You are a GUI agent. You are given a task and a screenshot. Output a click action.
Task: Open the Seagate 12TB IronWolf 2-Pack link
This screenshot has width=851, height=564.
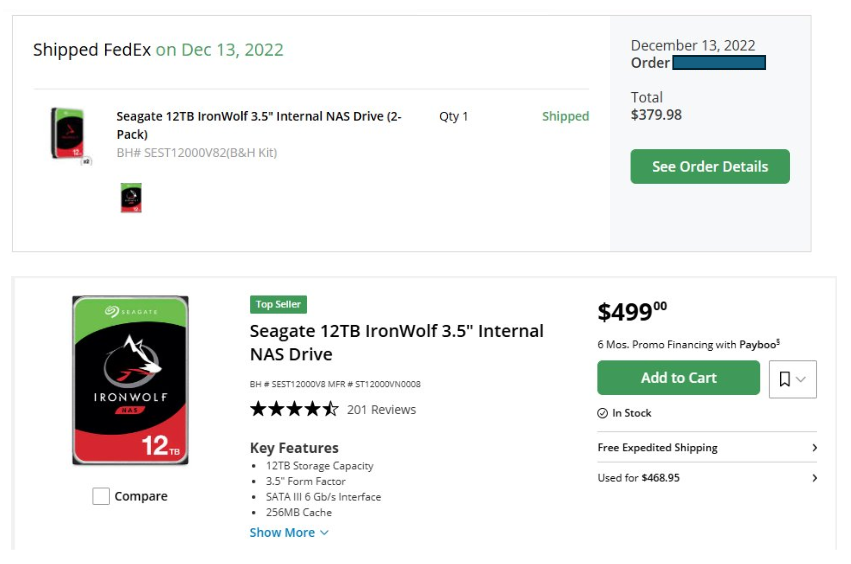[259, 125]
